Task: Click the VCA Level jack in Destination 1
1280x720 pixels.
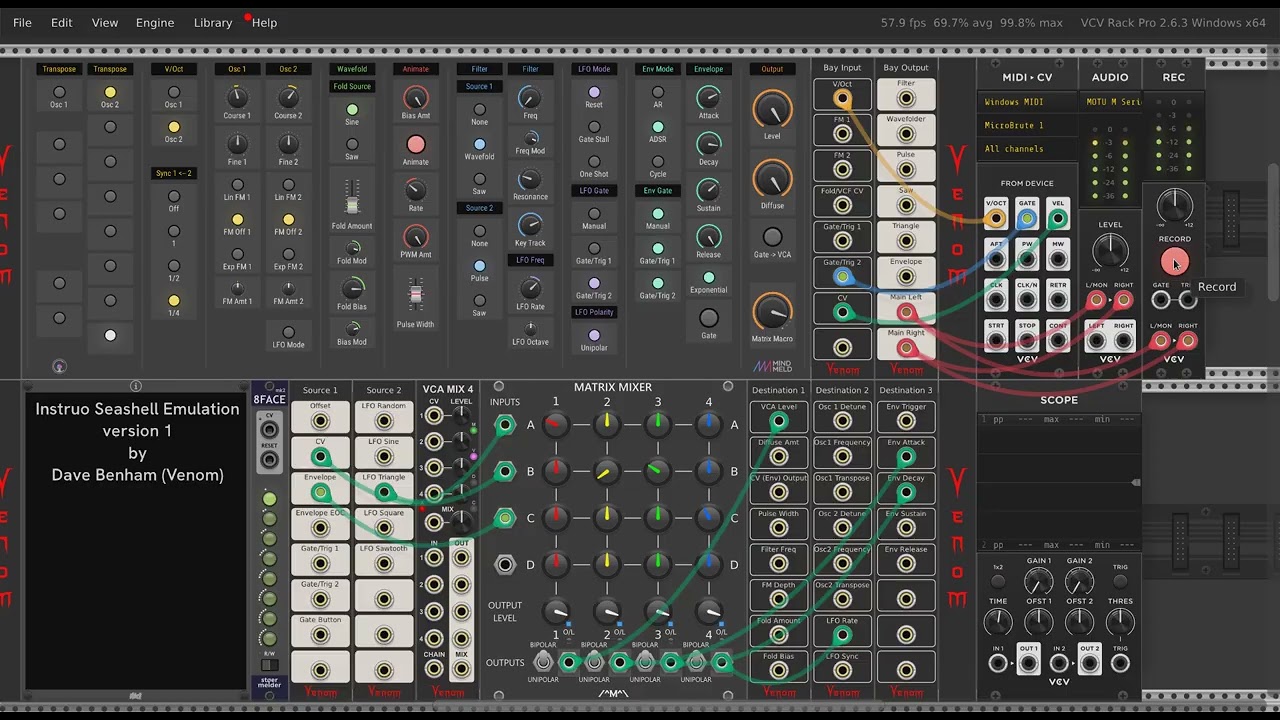Action: coord(778,421)
